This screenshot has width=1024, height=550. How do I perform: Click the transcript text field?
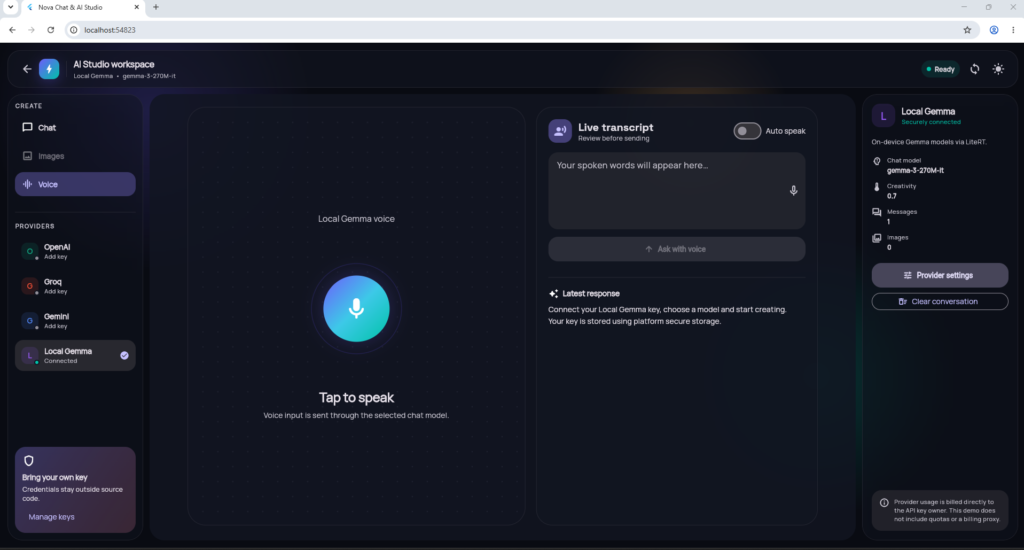pos(677,191)
